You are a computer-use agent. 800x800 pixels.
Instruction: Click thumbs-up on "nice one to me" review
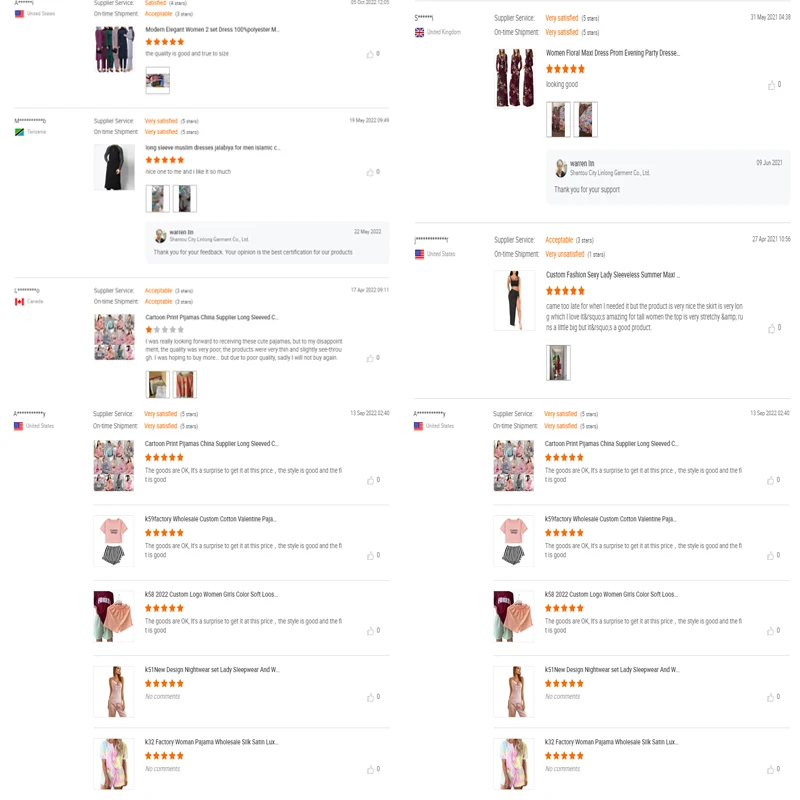(x=370, y=172)
